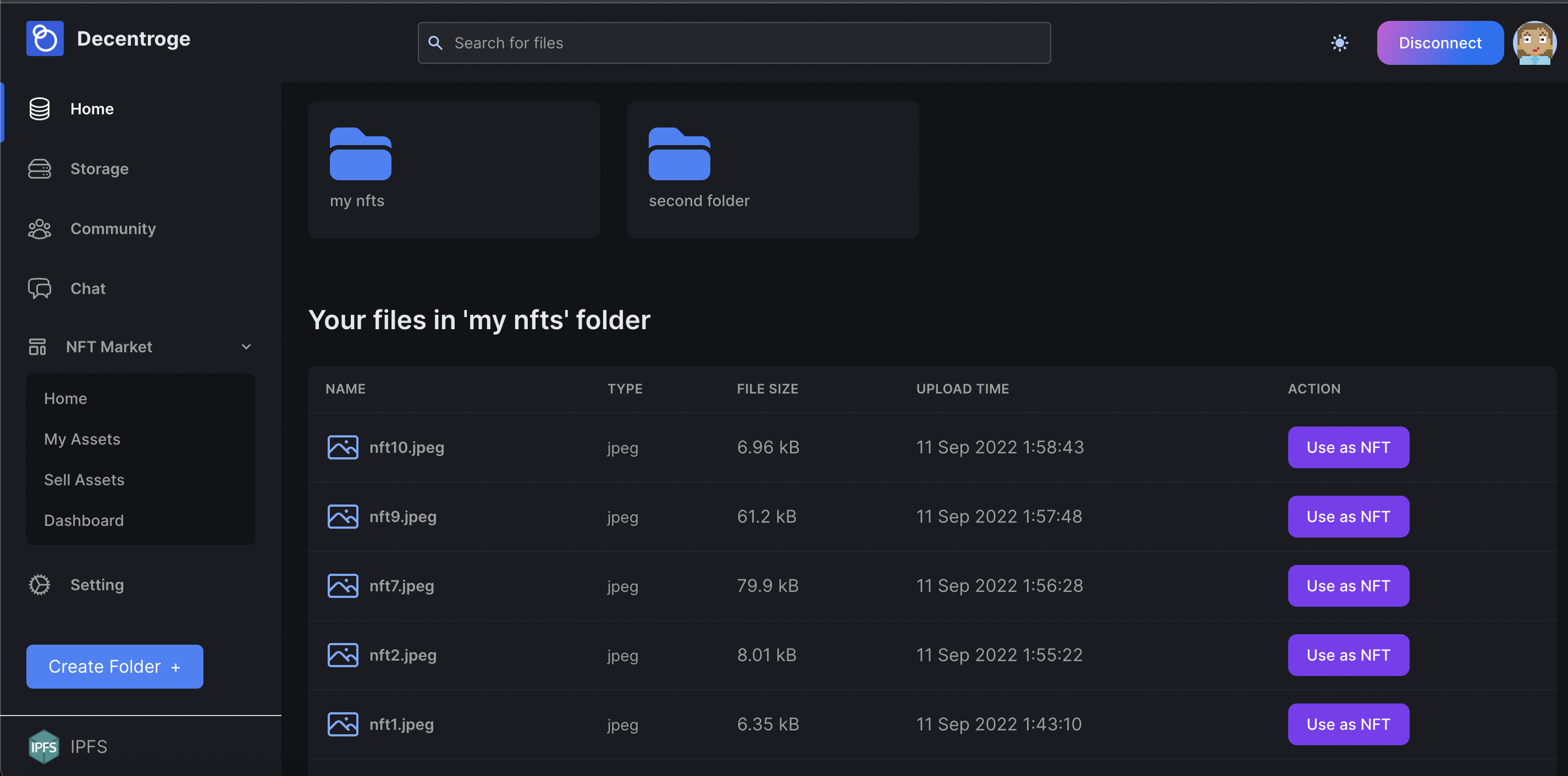Open Sell Assets submenu item

point(84,480)
